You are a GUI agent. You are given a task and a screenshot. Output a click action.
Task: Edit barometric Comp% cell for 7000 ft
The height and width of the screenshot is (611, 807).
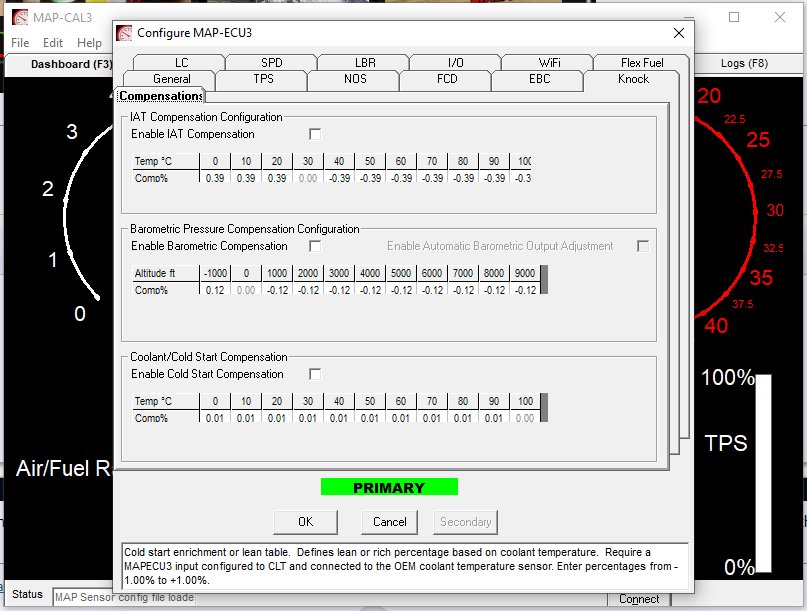pos(463,290)
